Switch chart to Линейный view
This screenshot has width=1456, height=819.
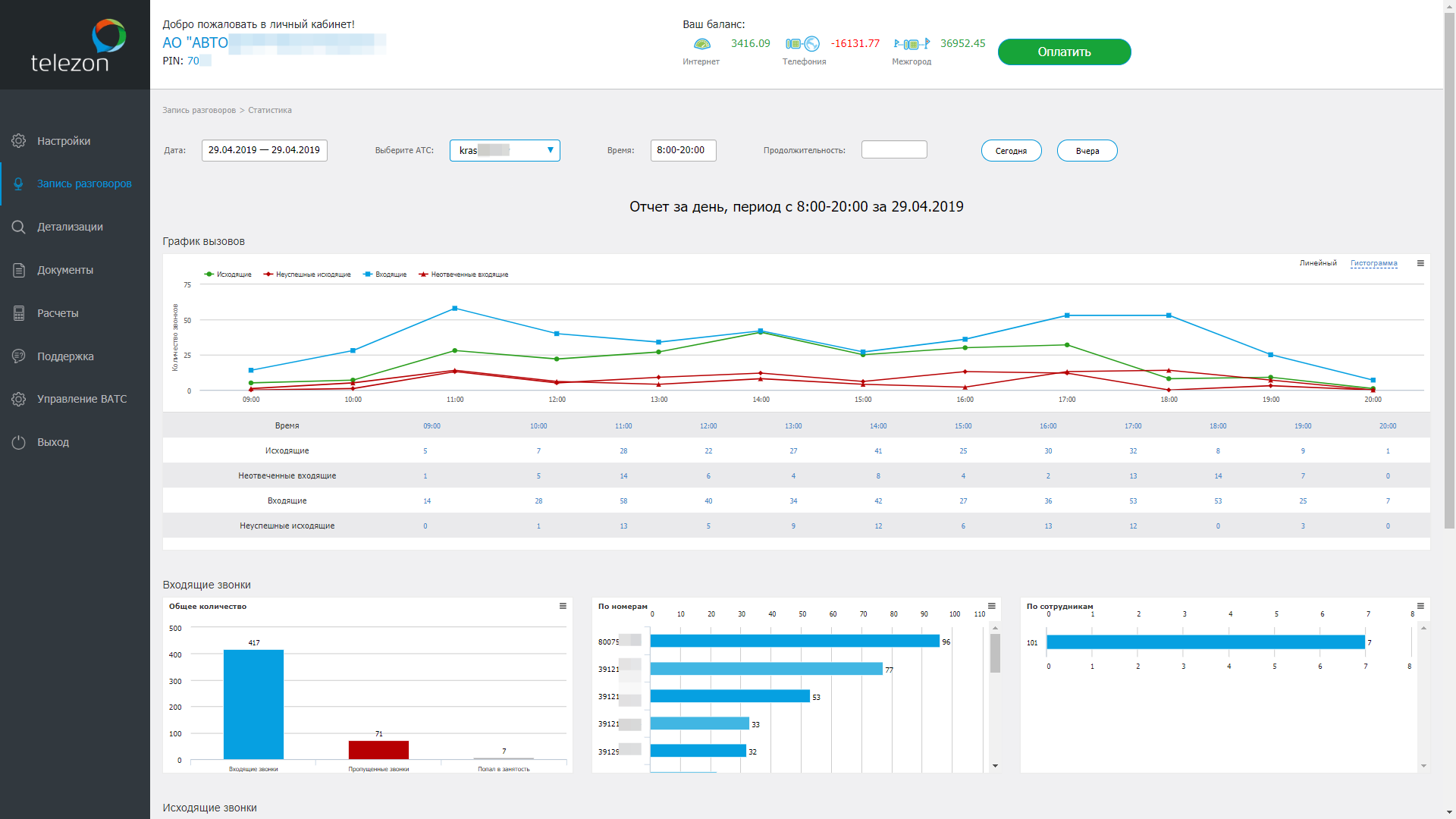tap(1318, 263)
